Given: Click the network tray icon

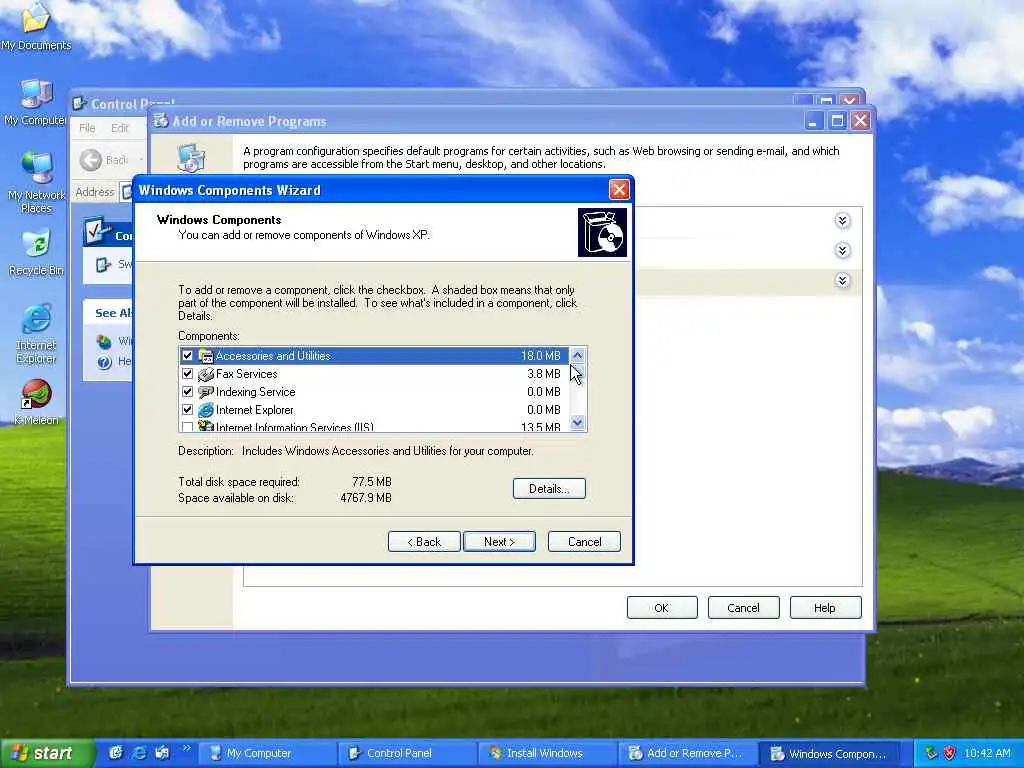Looking at the screenshot, I should coord(931,753).
